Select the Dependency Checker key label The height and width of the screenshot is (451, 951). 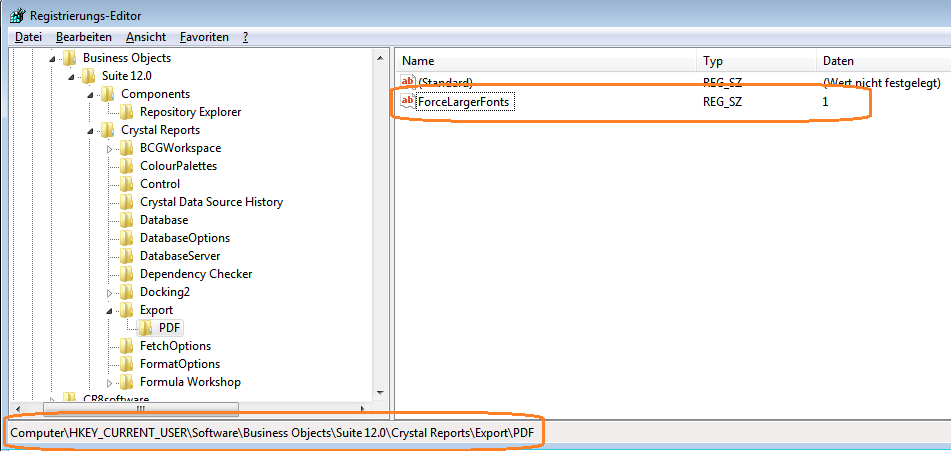pyautogui.click(x=196, y=274)
